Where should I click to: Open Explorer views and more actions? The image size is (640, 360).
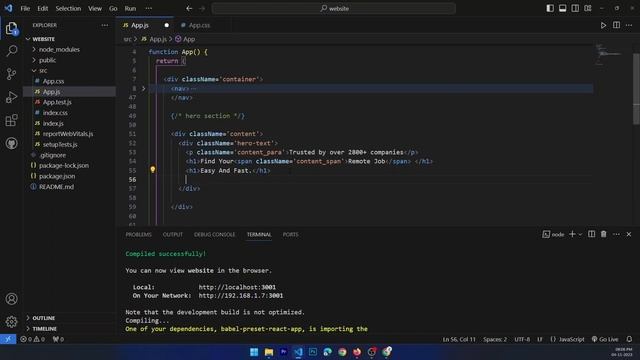pyautogui.click(x=105, y=25)
